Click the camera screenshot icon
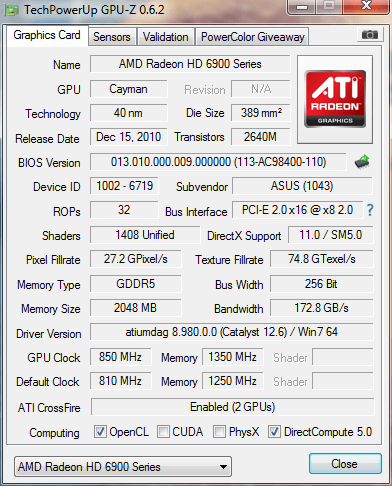This screenshot has height=486, width=392. pyautogui.click(x=370, y=35)
